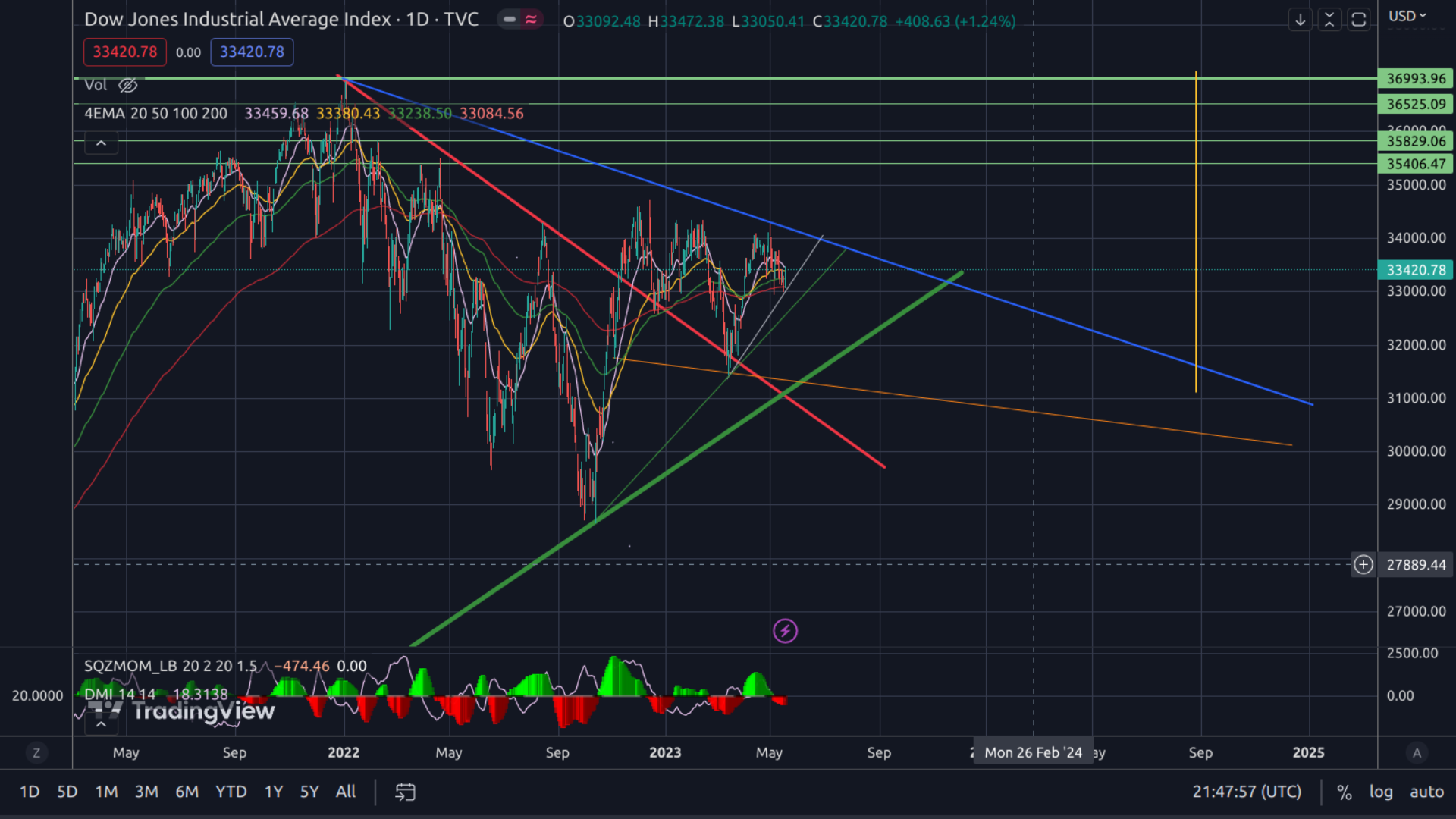Click the 4EMA 20 50 100 200 legend
1456x819 pixels.
155,114
